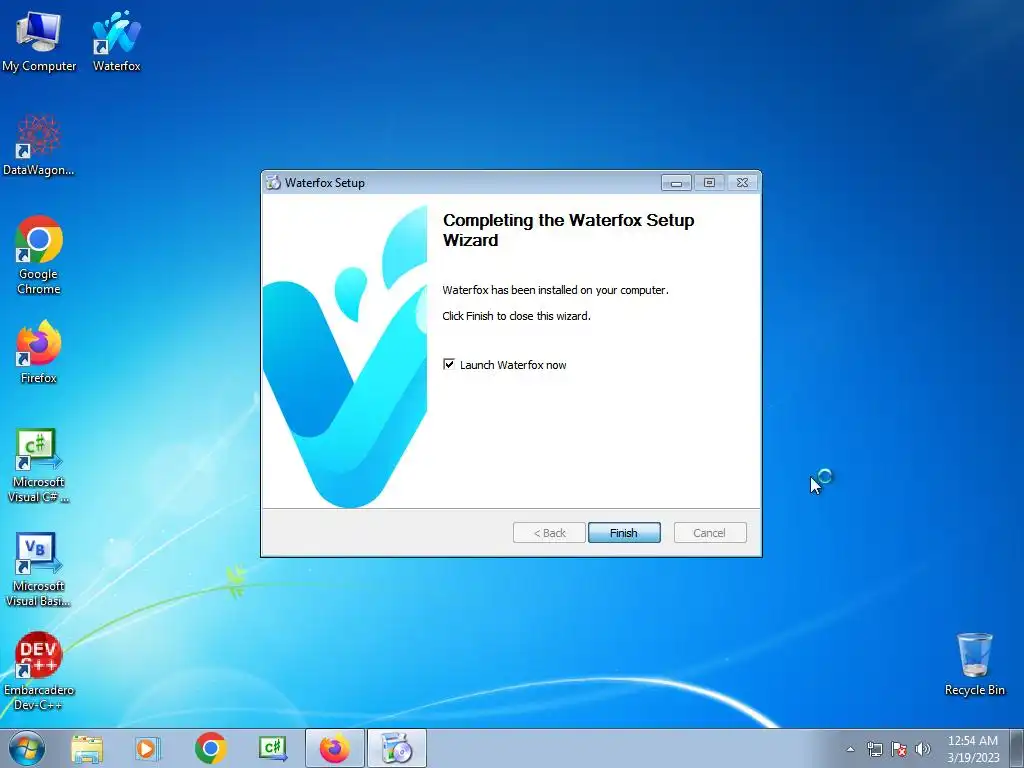This screenshot has height=768, width=1024.
Task: Open Windows Explorer from the taskbar
Action: [x=87, y=748]
